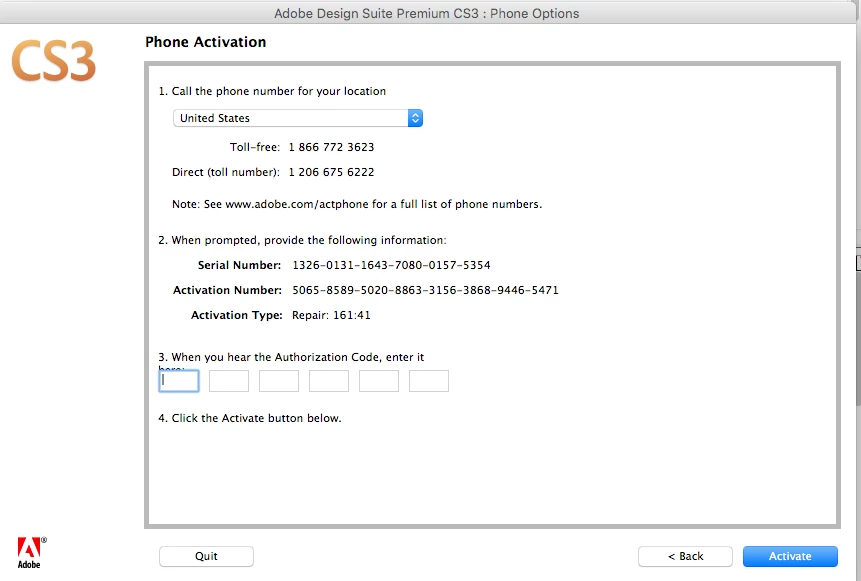Click the third Authorization Code field
Viewport: 861px width, 581px height.
click(279, 381)
